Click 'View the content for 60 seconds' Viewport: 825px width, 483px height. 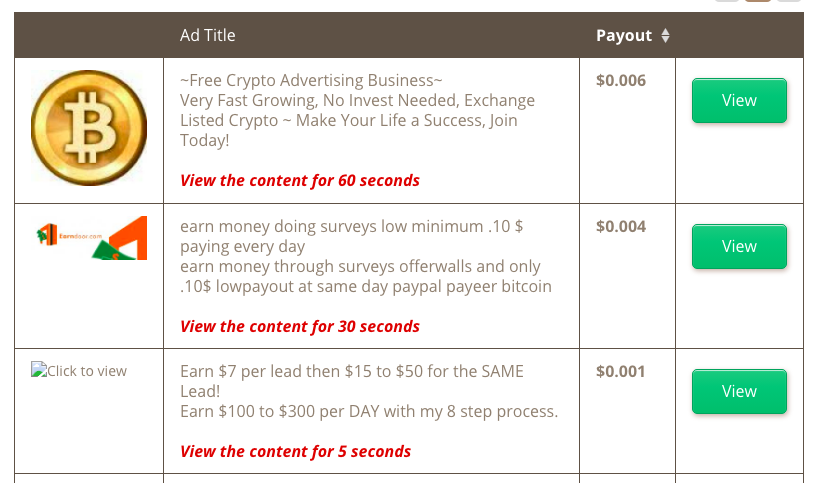tap(300, 180)
